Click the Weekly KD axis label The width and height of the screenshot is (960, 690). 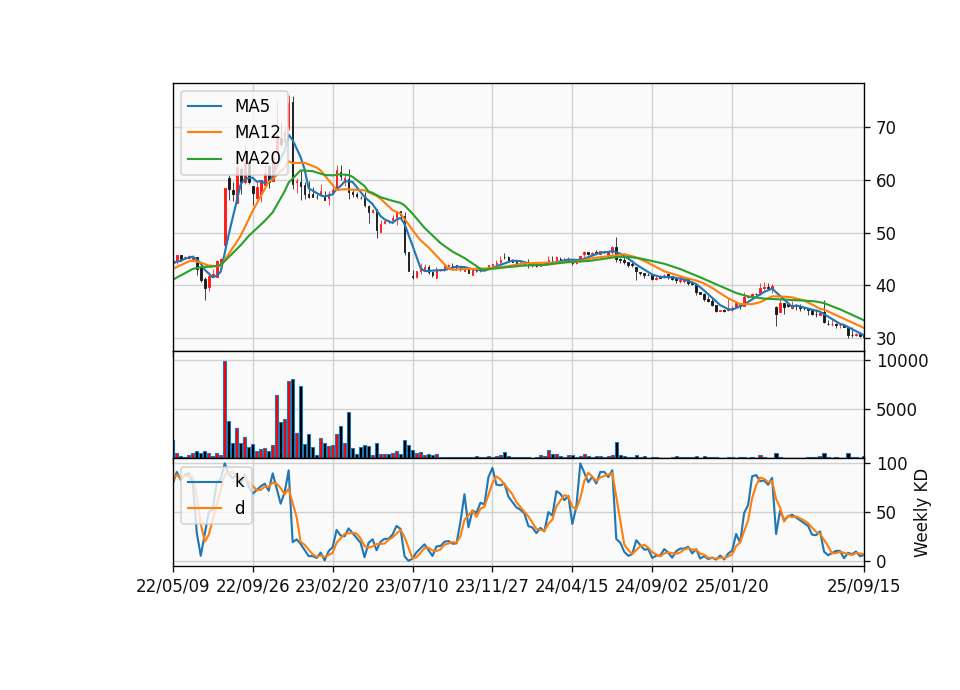coord(921,514)
